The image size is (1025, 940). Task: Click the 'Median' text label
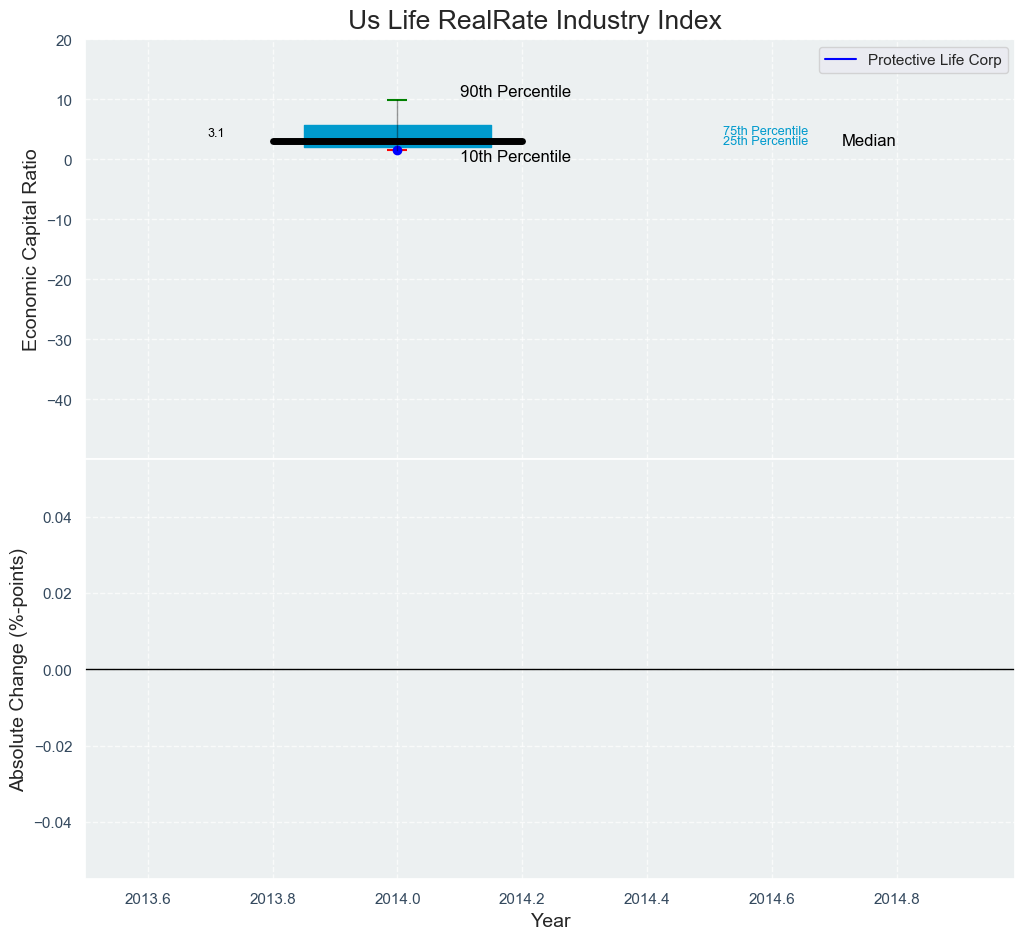coord(868,141)
